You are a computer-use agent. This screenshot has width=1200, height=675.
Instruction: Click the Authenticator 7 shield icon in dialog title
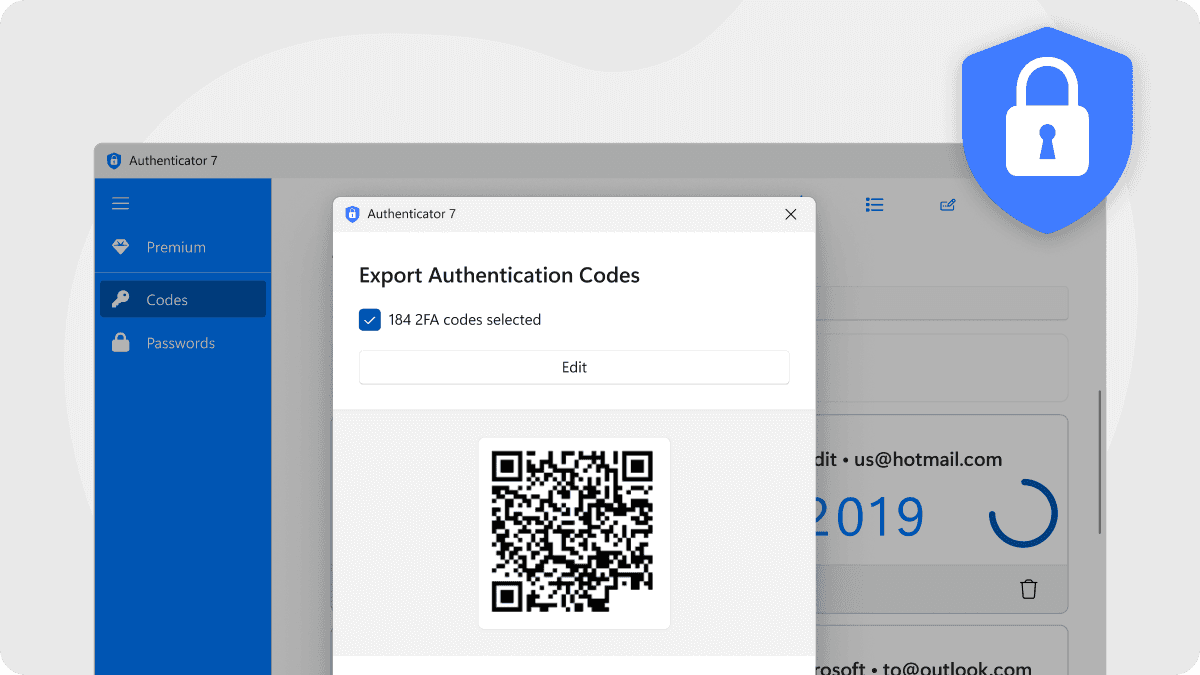coord(352,214)
